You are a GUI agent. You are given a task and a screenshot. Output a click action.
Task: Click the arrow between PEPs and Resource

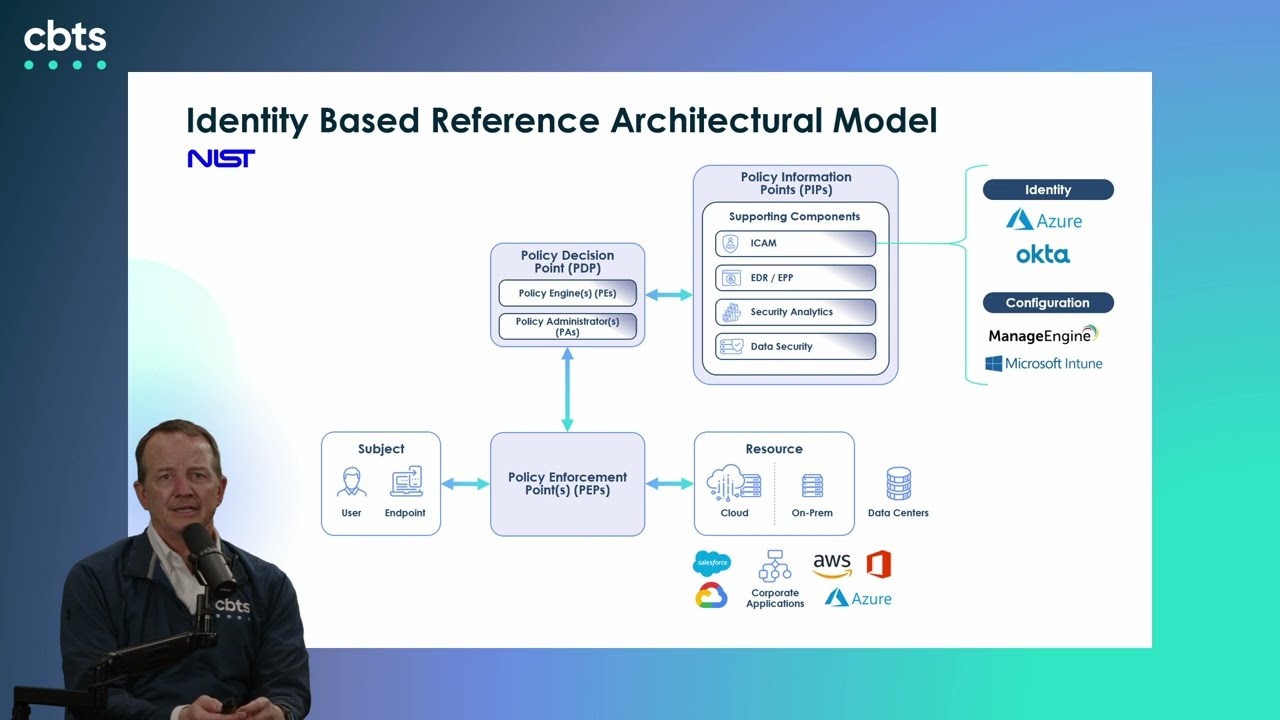pyautogui.click(x=669, y=484)
